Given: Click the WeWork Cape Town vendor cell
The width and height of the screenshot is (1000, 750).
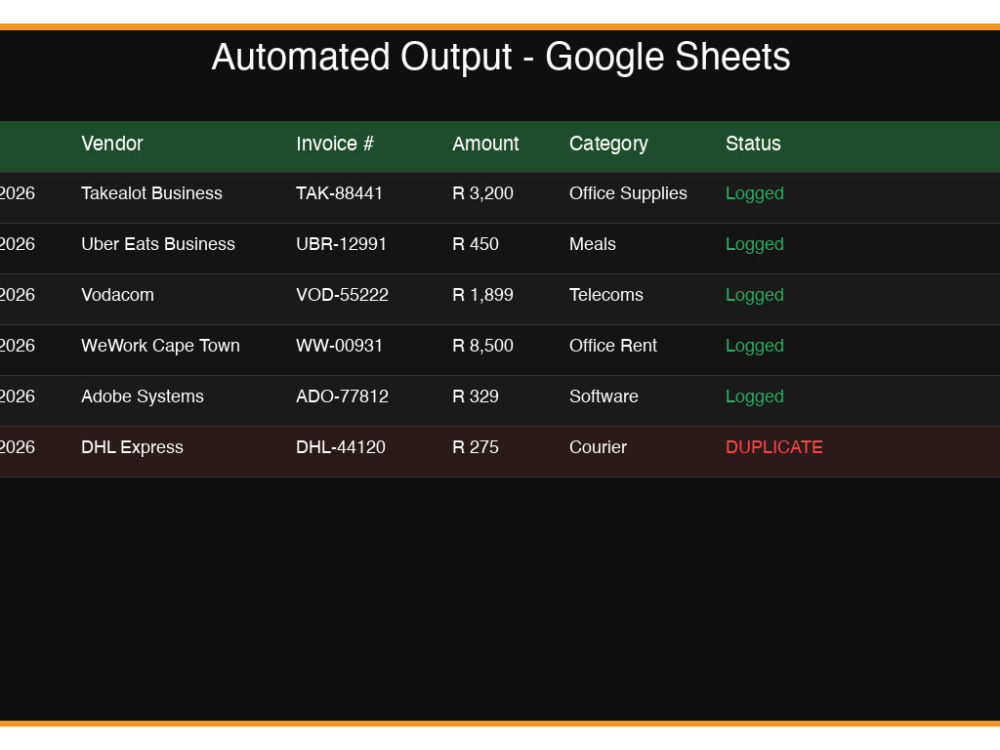Looking at the screenshot, I should (x=161, y=346).
